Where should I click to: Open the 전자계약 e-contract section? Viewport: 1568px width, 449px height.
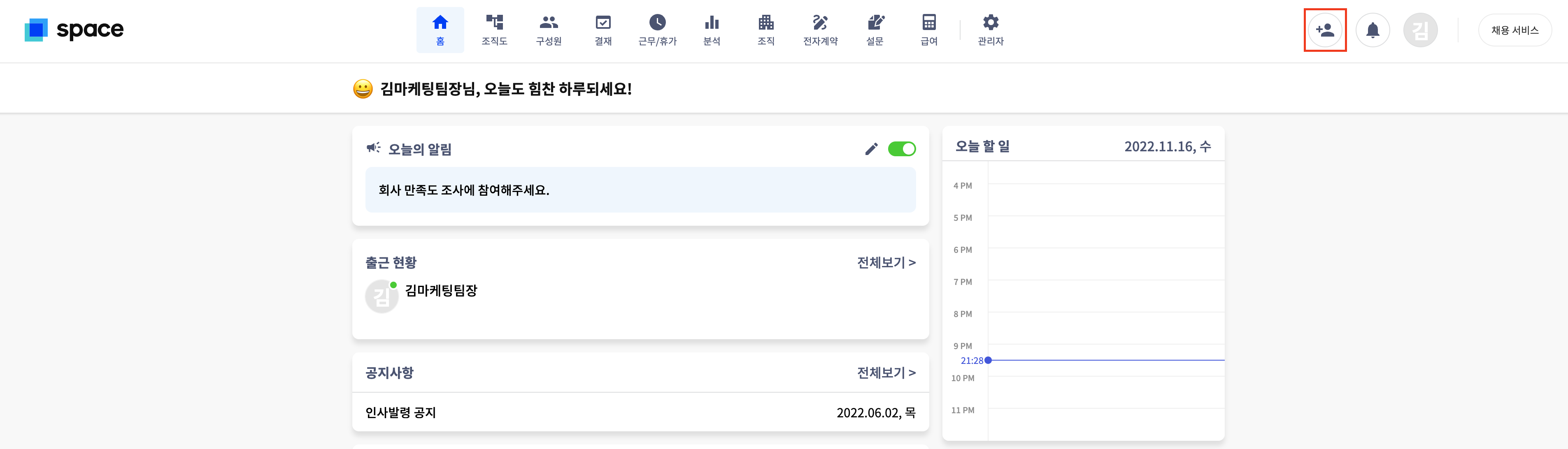coord(820,30)
